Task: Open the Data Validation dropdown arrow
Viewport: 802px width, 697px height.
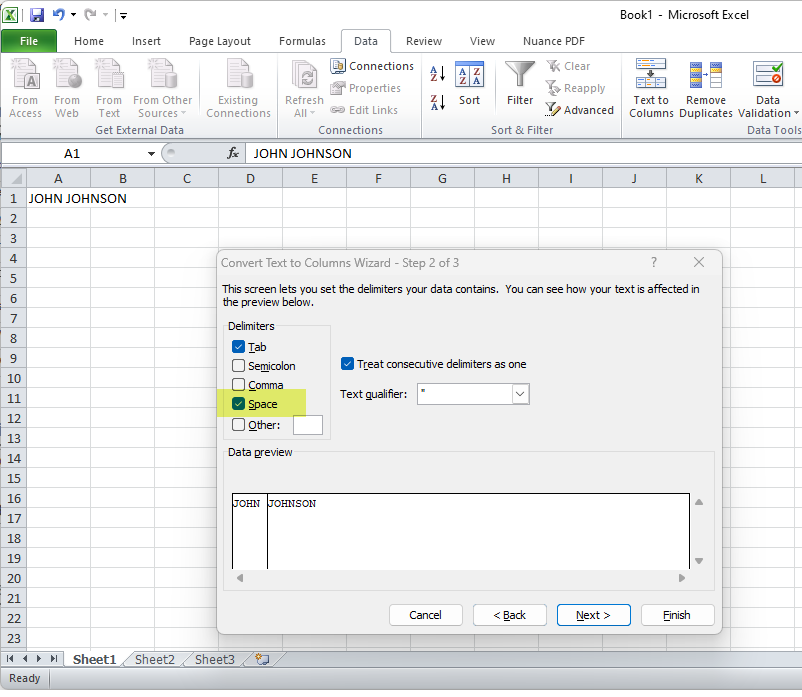Action: pyautogui.click(x=797, y=113)
